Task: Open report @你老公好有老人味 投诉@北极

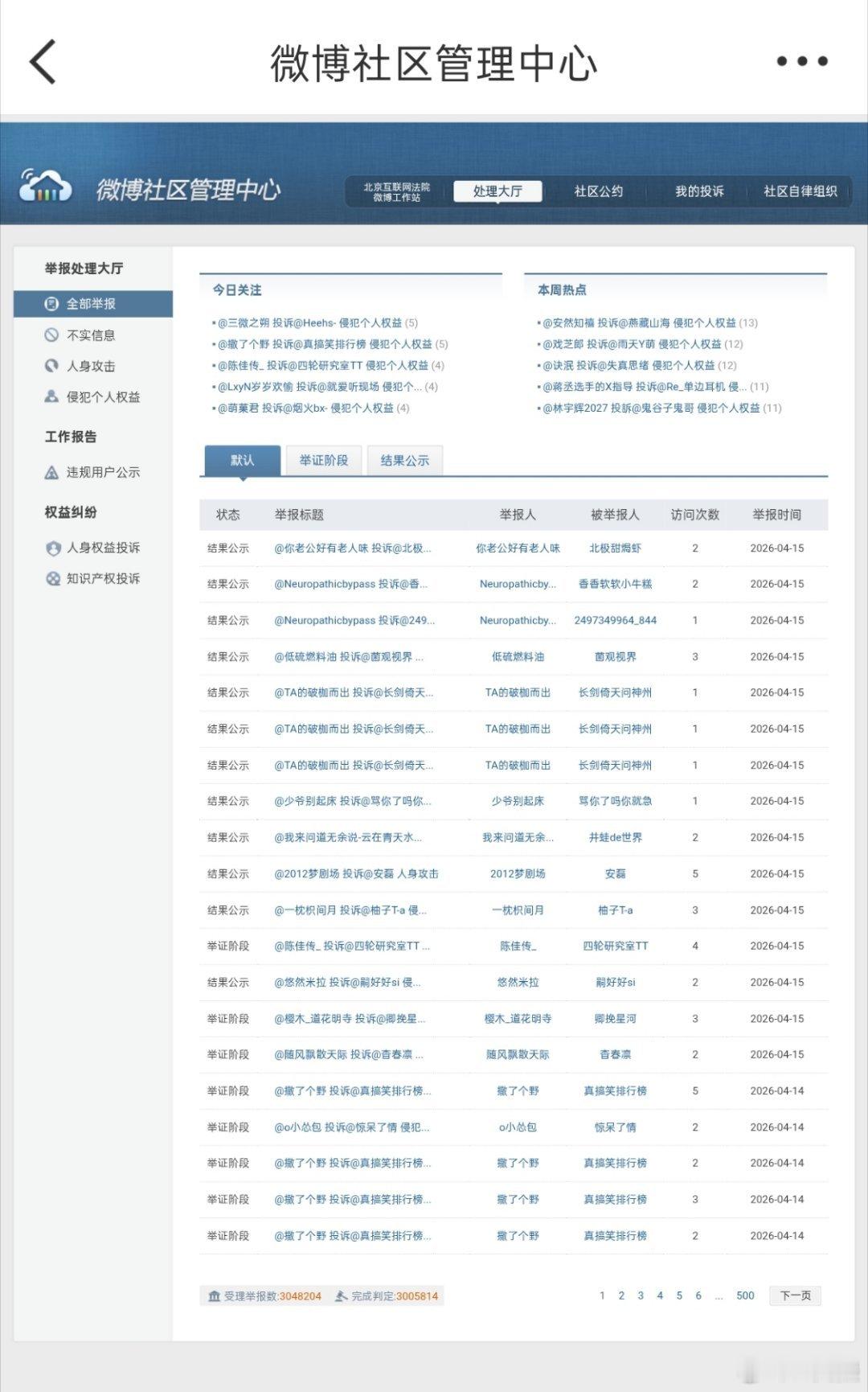Action: click(353, 548)
